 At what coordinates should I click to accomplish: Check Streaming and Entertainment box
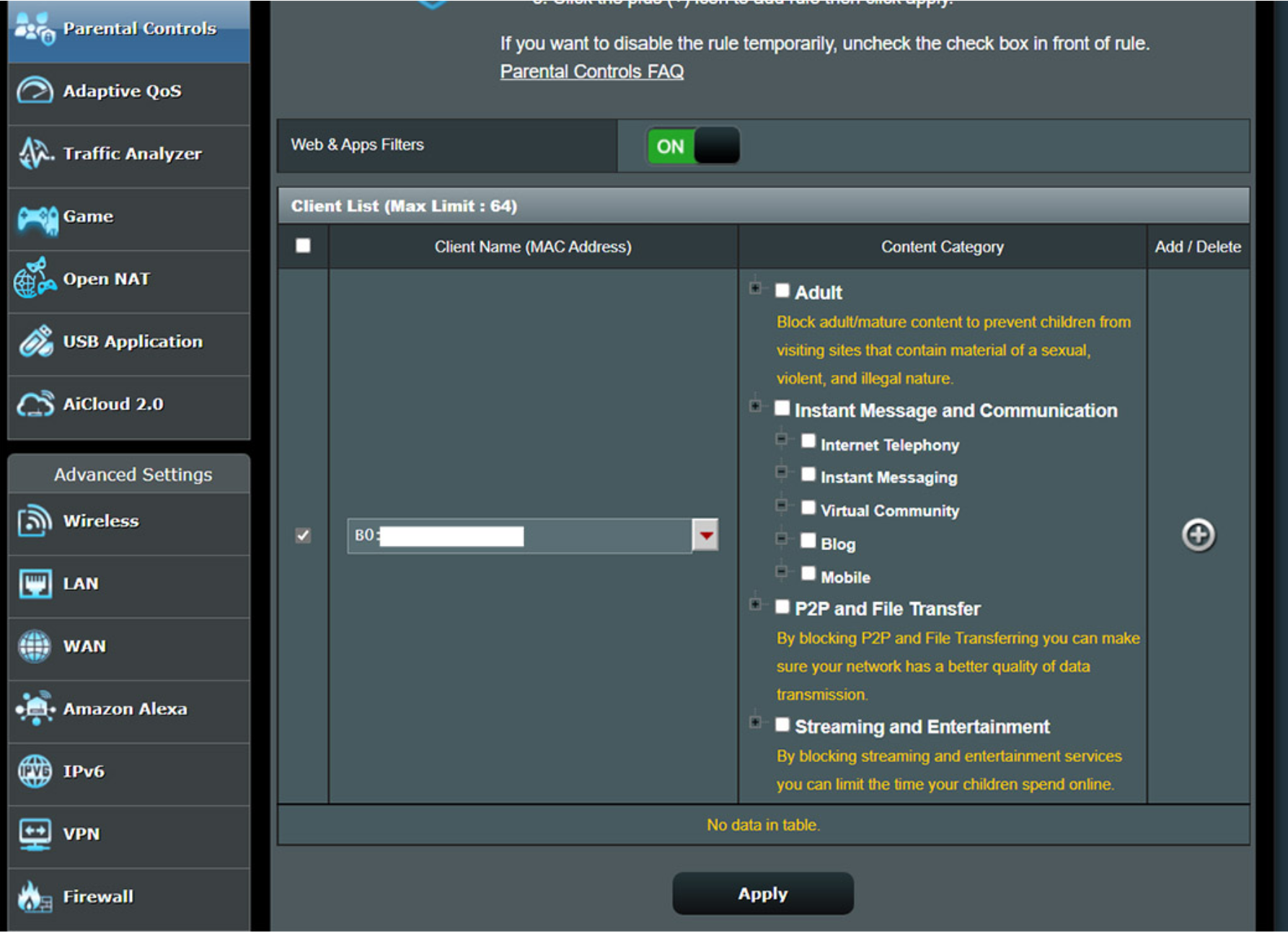pos(782,725)
